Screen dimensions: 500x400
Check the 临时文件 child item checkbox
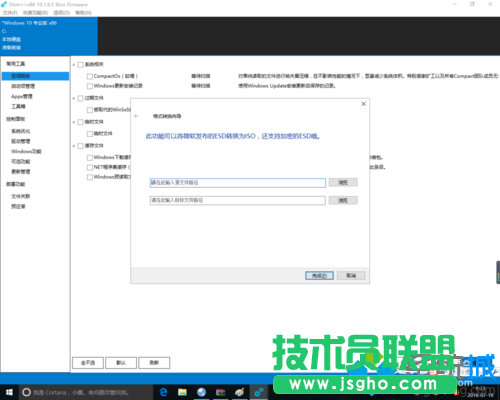pos(90,134)
